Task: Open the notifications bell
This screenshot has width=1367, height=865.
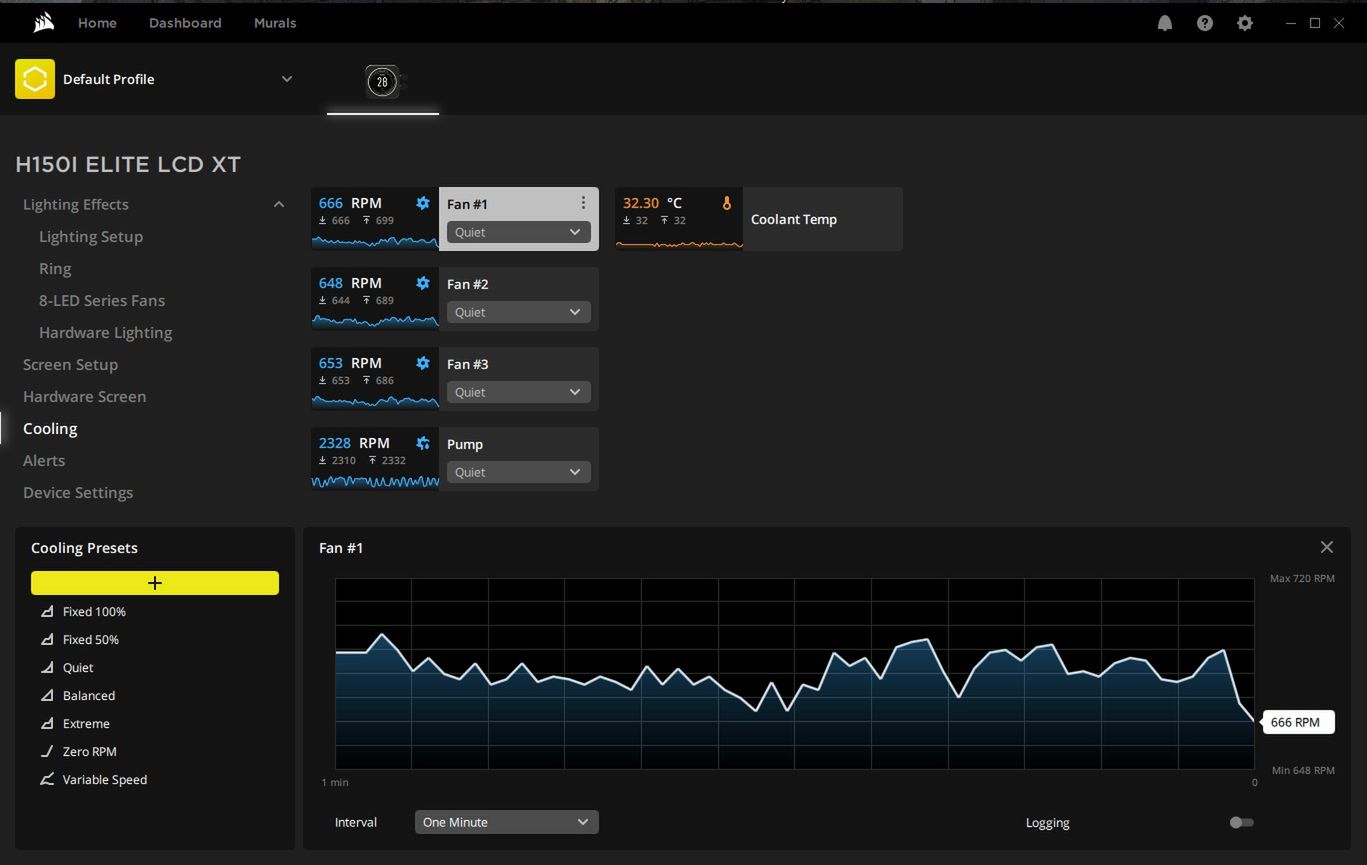Action: (x=1165, y=23)
